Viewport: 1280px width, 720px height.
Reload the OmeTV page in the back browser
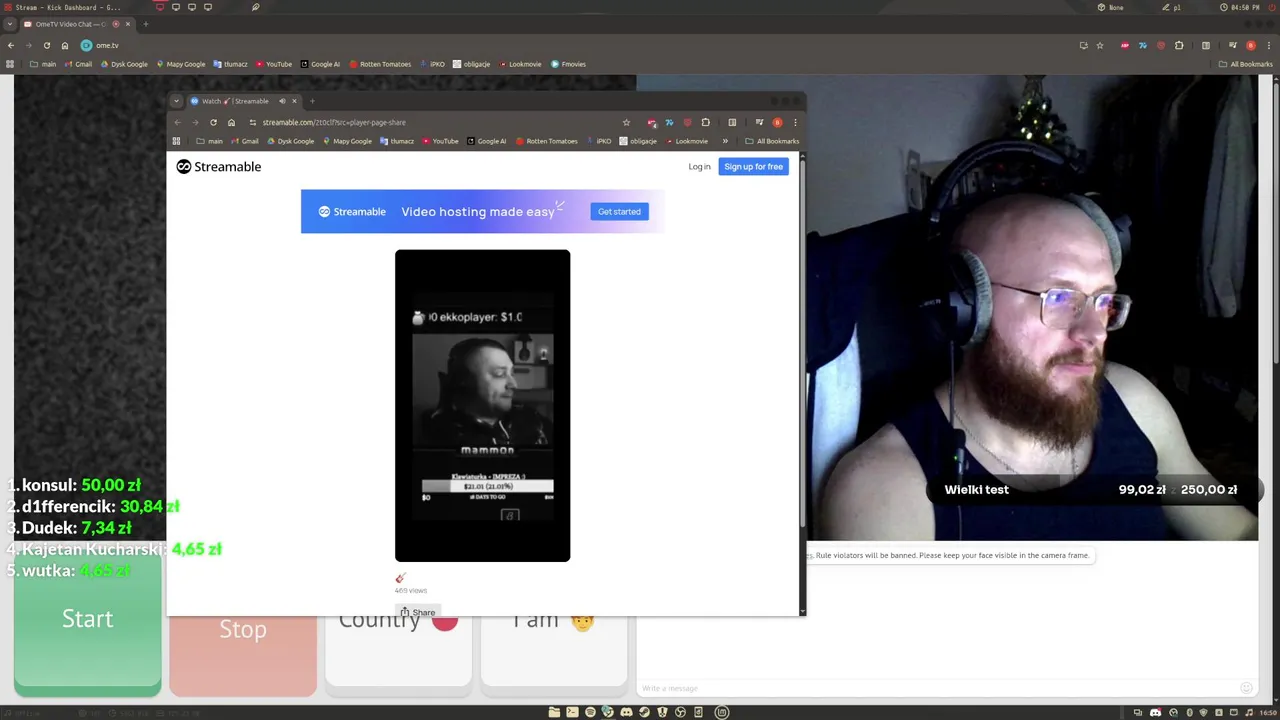click(47, 45)
